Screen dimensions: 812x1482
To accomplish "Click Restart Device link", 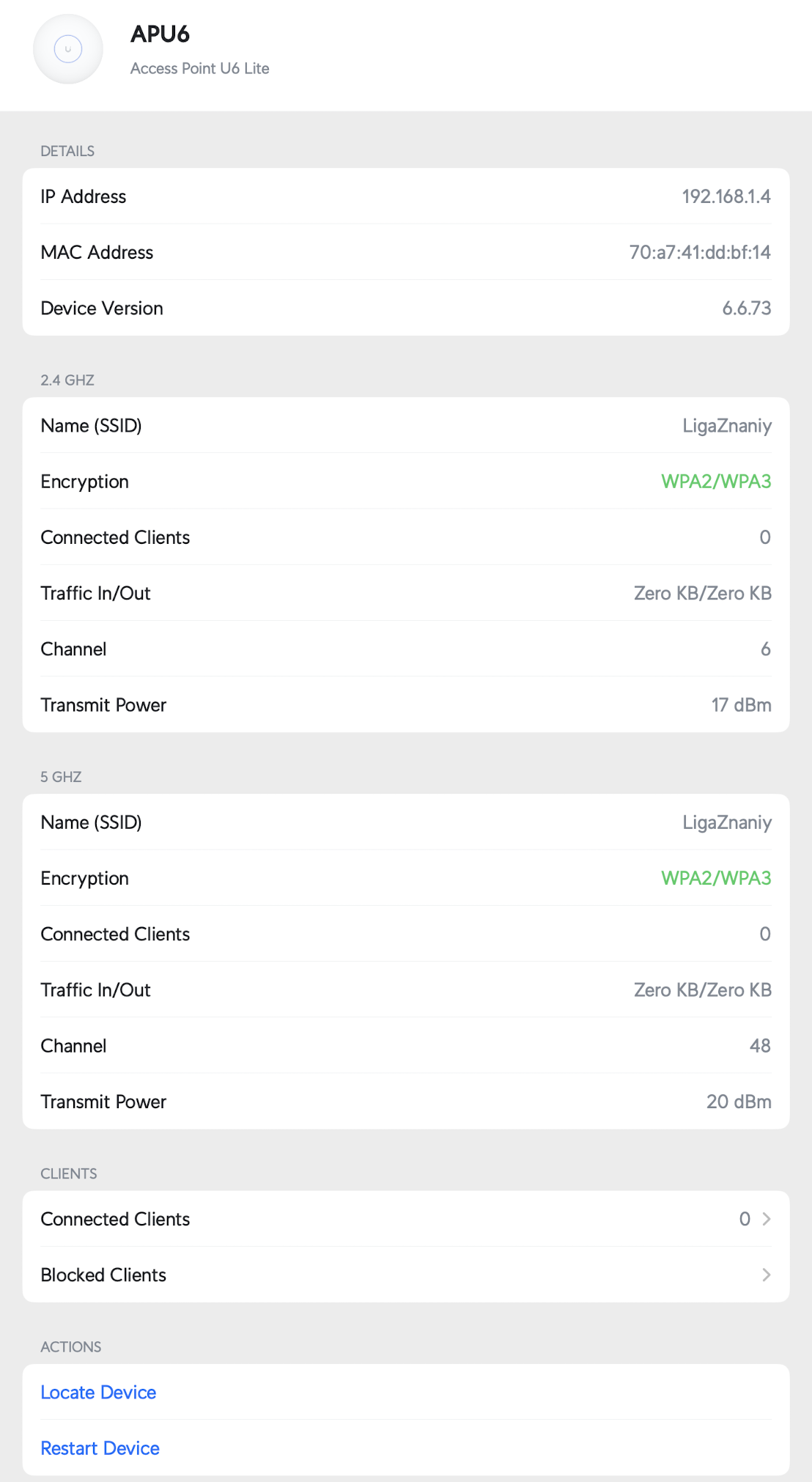I will pyautogui.click(x=100, y=1448).
